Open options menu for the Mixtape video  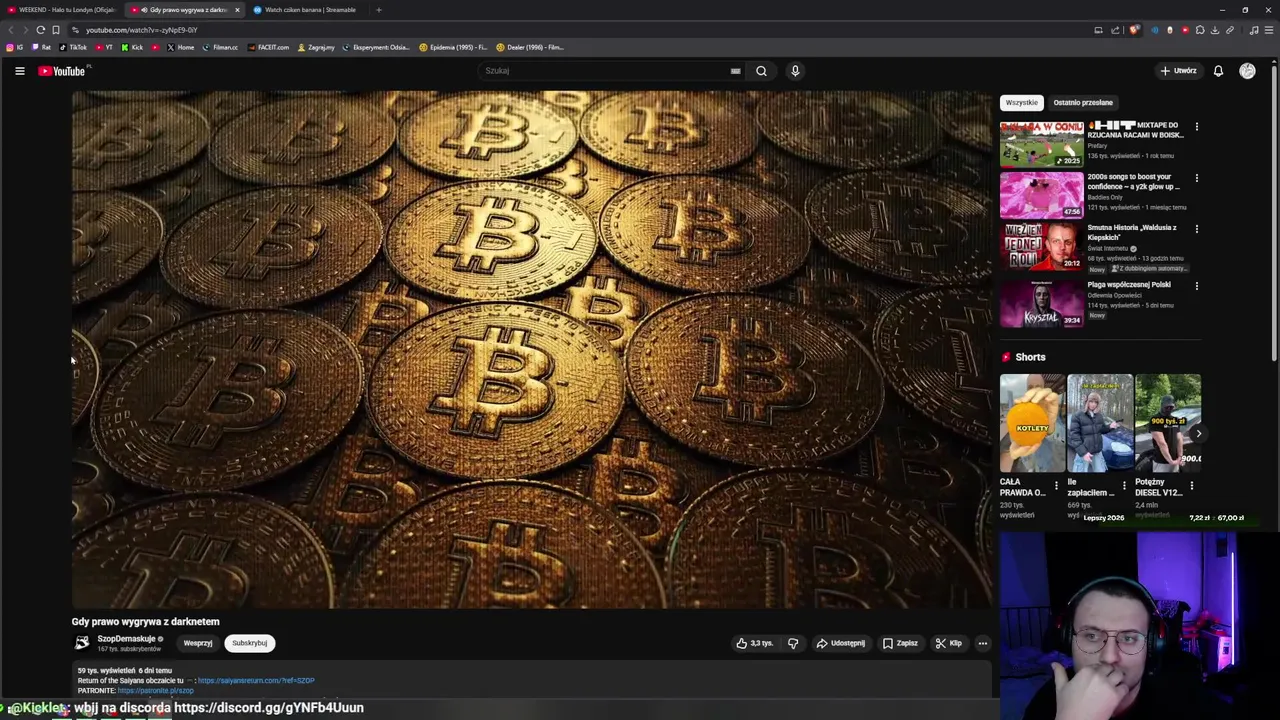click(1196, 127)
